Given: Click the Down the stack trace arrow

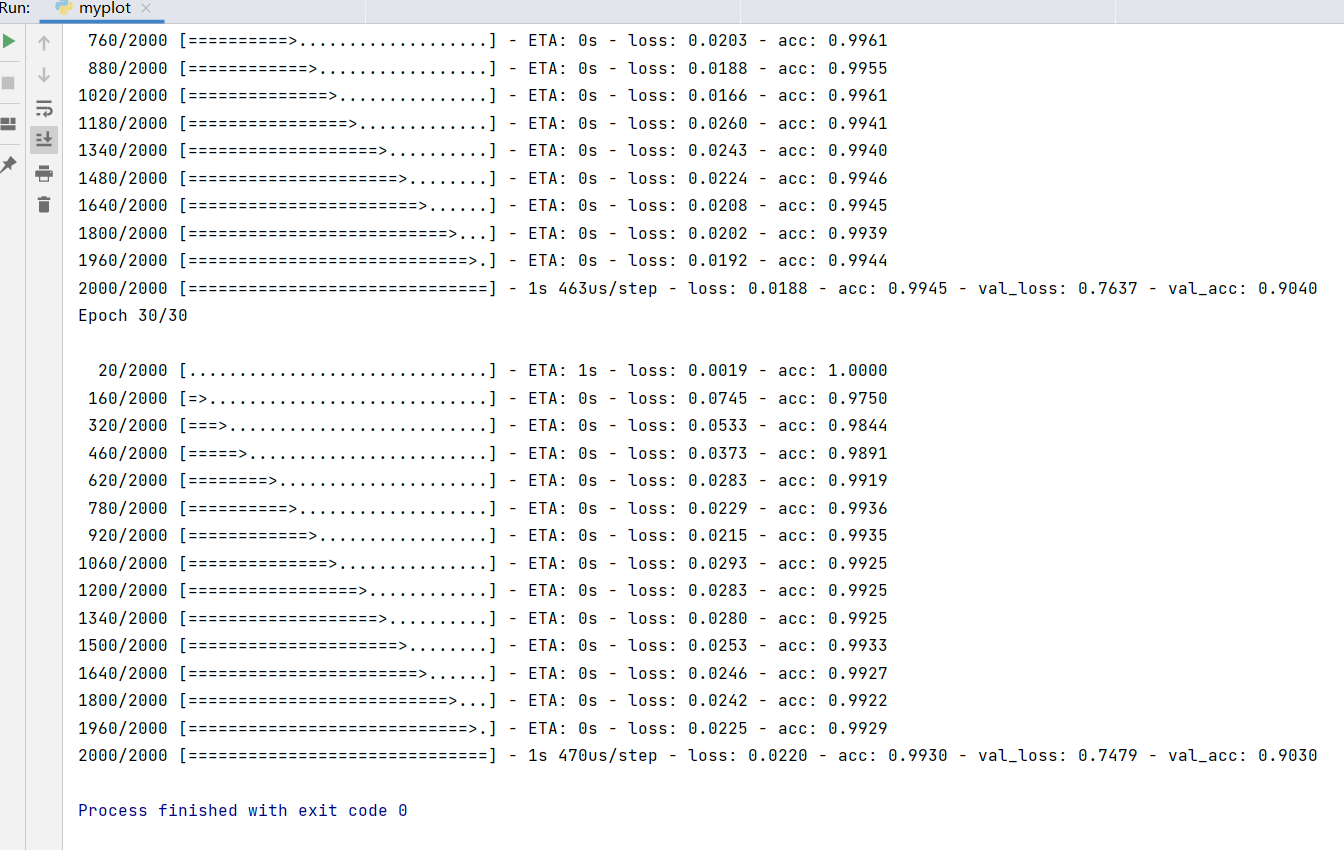Looking at the screenshot, I should (x=44, y=75).
